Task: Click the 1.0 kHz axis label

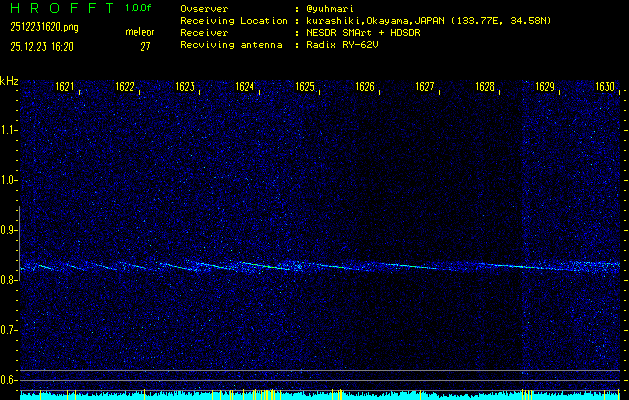Action: click(x=10, y=180)
